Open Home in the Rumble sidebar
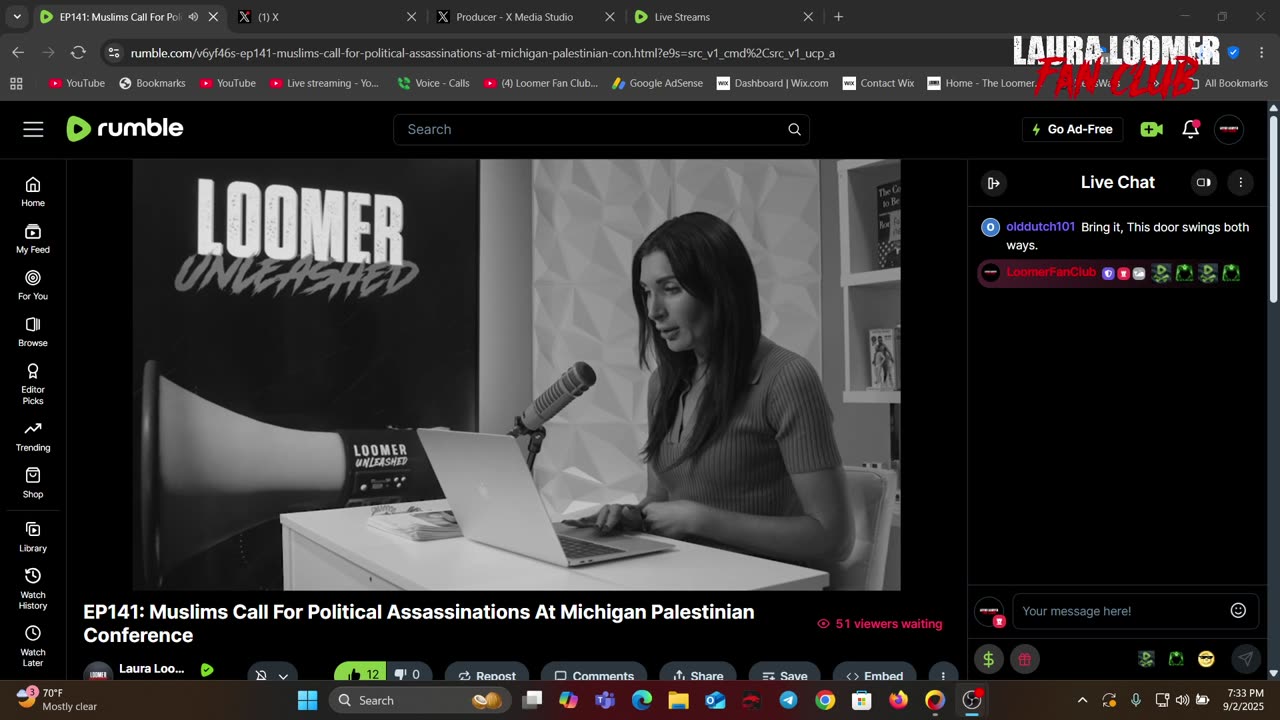This screenshot has height=720, width=1280. pyautogui.click(x=33, y=192)
